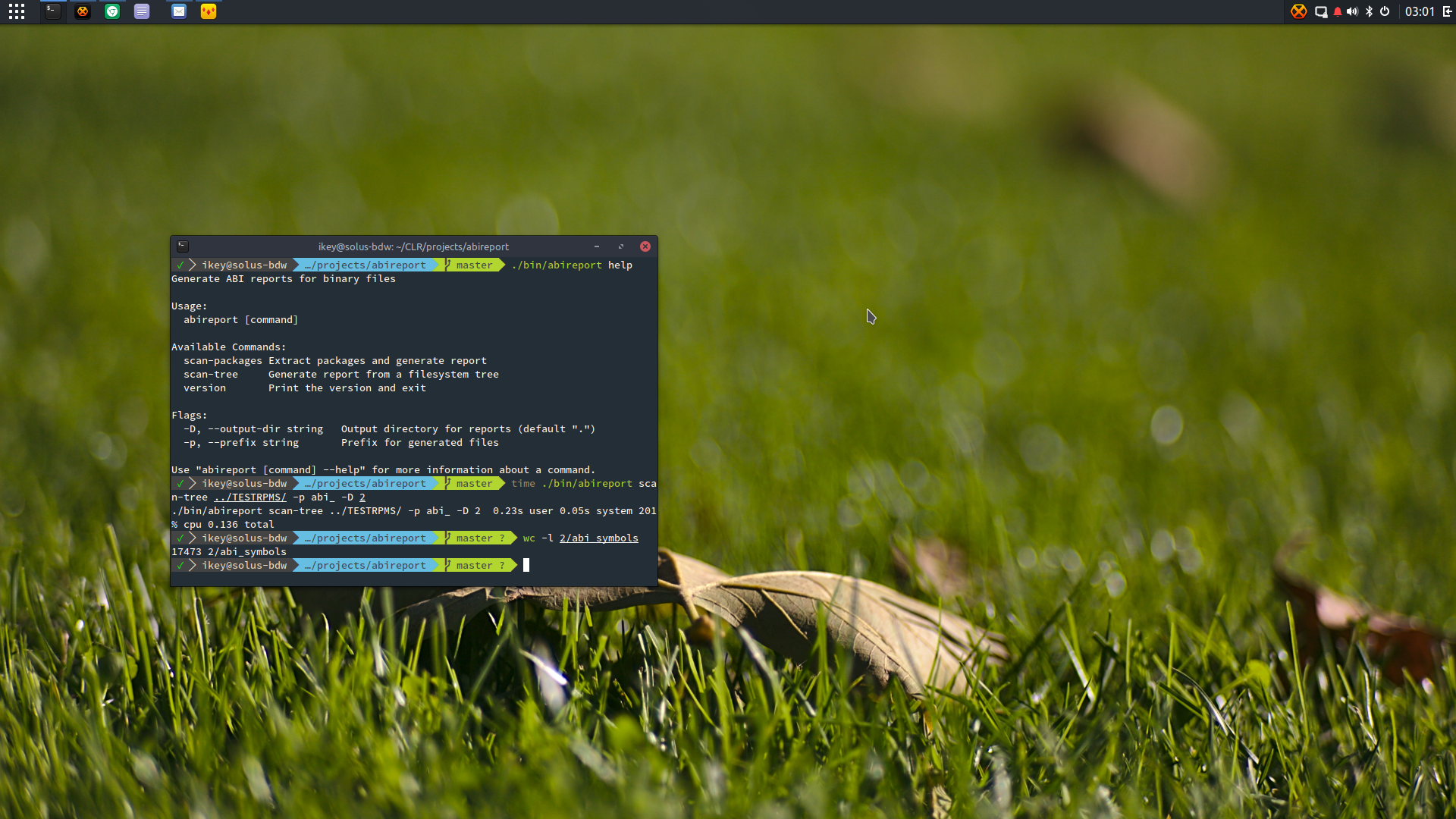The image size is (1456, 819).
Task: Open the purple text editor icon
Action: (x=142, y=11)
